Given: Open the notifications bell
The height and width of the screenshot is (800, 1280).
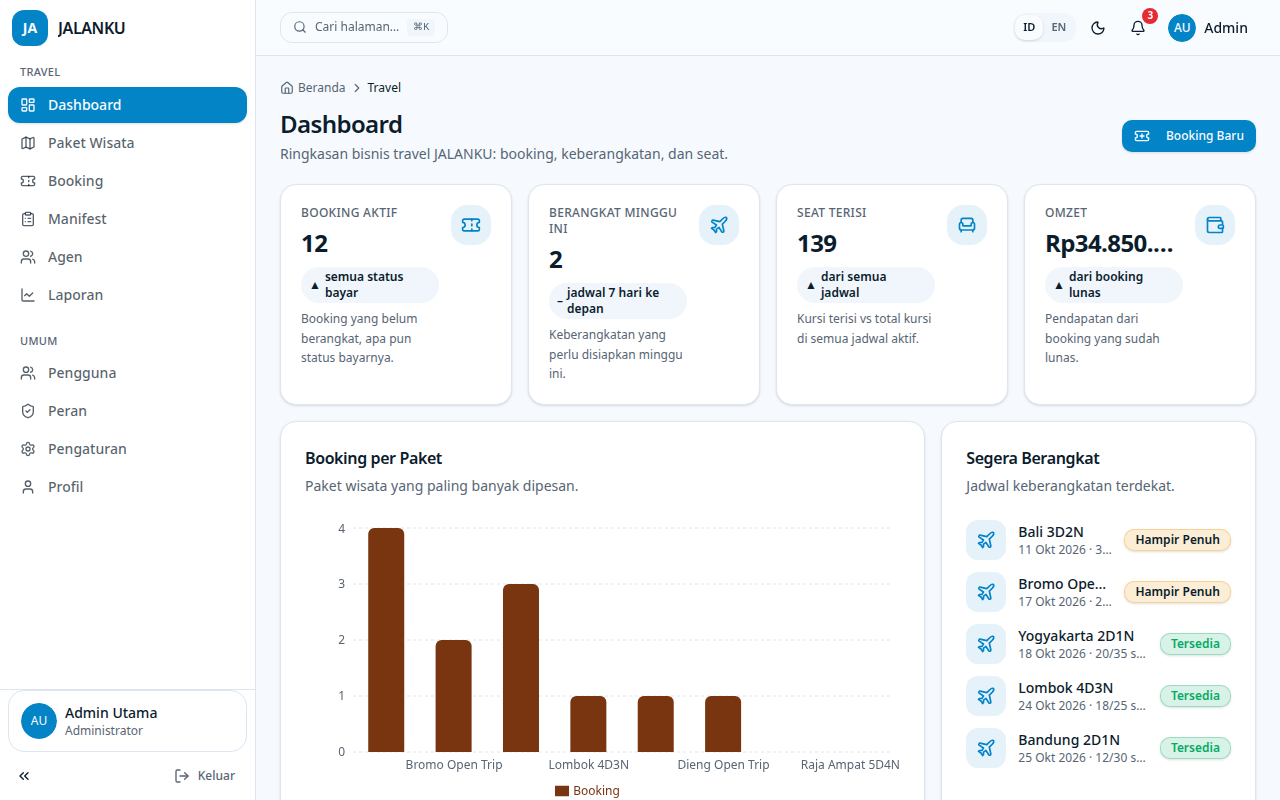Looking at the screenshot, I should pos(1138,28).
